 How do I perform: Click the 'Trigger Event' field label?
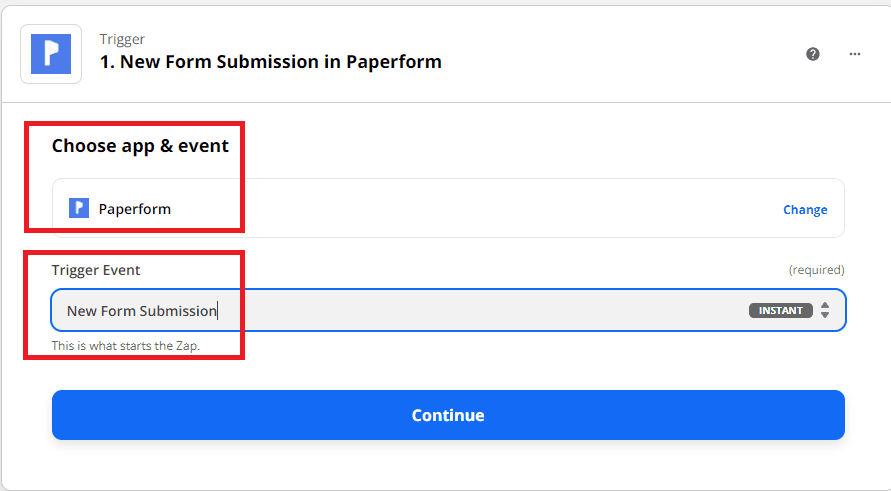(96, 270)
